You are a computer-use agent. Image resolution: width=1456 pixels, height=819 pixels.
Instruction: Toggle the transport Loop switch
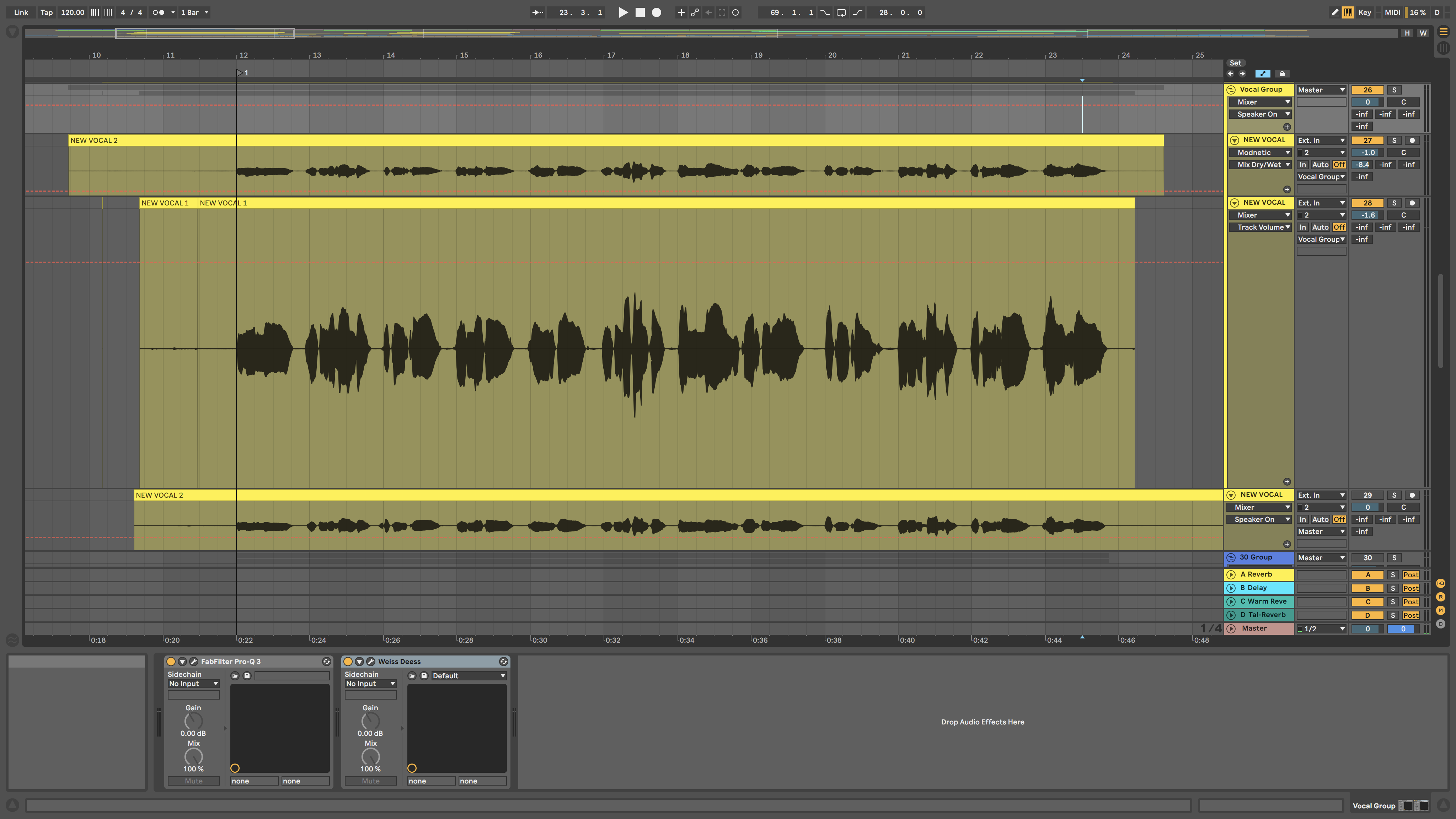841,12
